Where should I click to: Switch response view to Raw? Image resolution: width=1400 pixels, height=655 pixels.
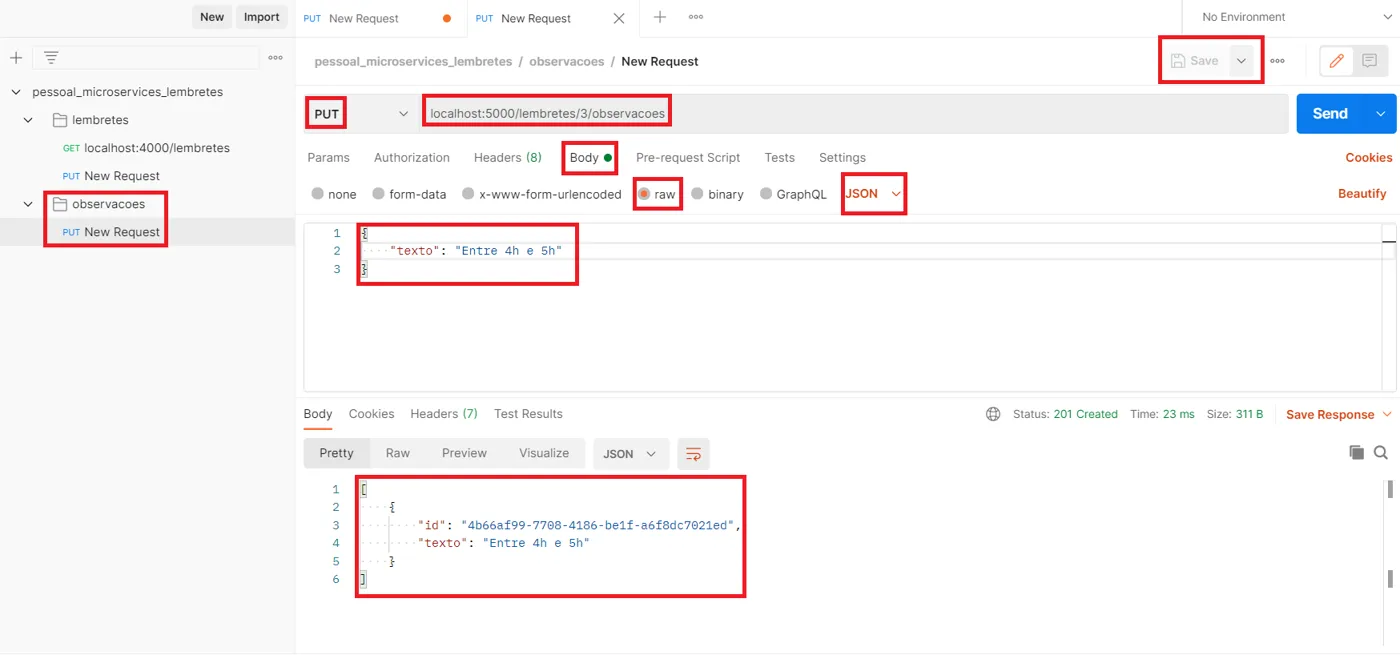click(398, 453)
